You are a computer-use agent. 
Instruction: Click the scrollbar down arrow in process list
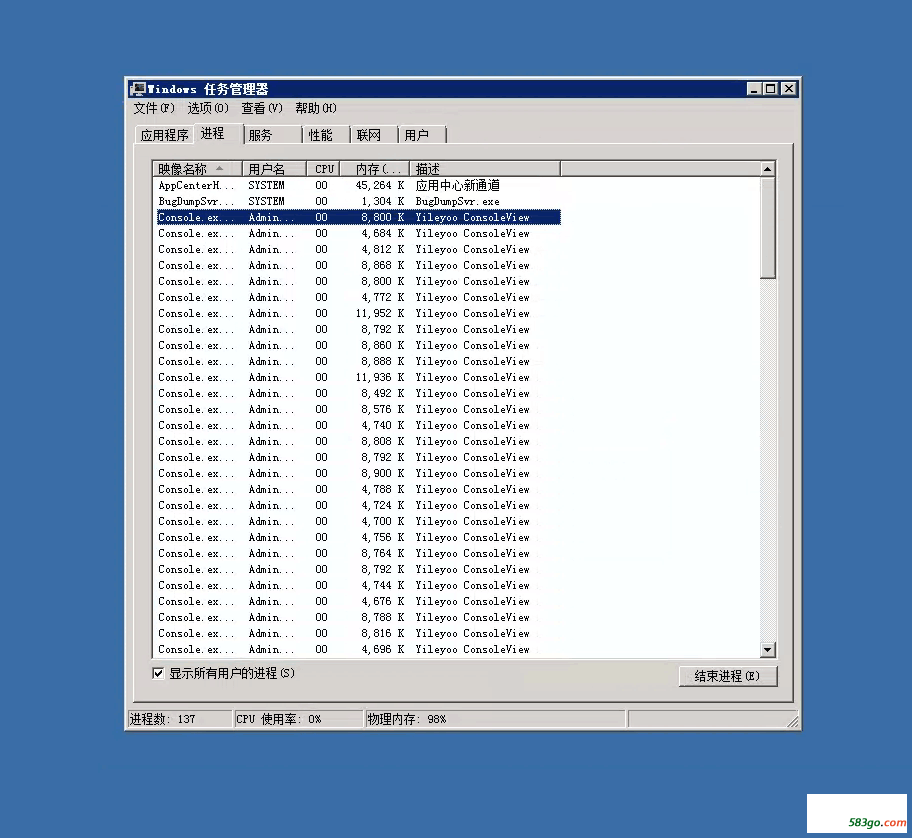[x=768, y=650]
